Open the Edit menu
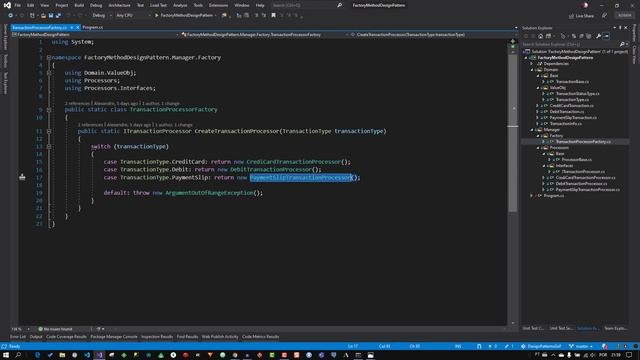The height and width of the screenshot is (360, 640). 31,5
